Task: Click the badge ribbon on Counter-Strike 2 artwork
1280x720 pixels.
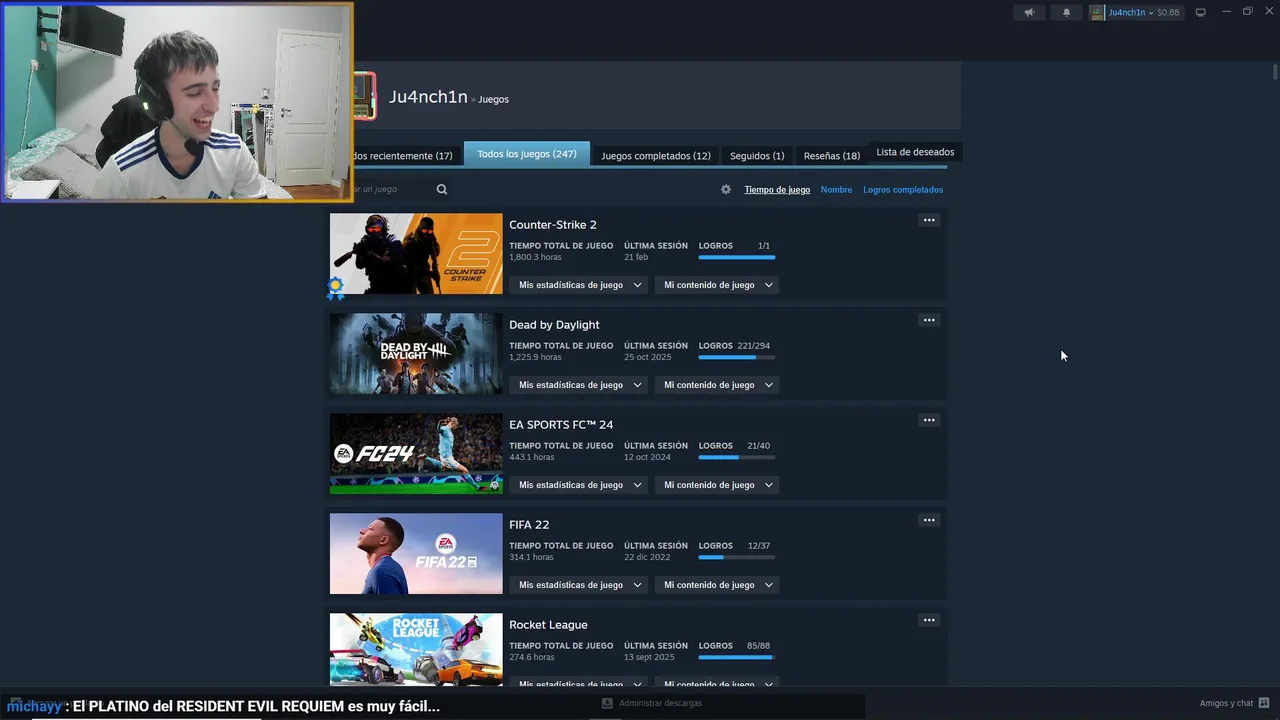Action: pos(336,288)
